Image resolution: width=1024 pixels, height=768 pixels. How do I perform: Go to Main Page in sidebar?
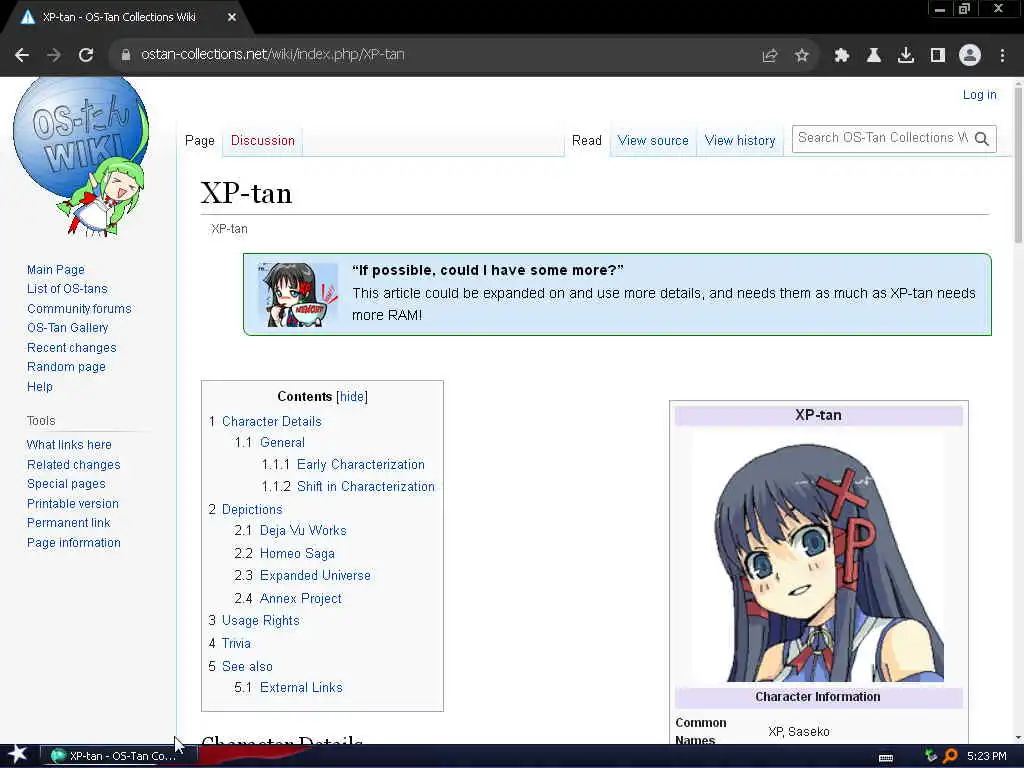(x=56, y=270)
